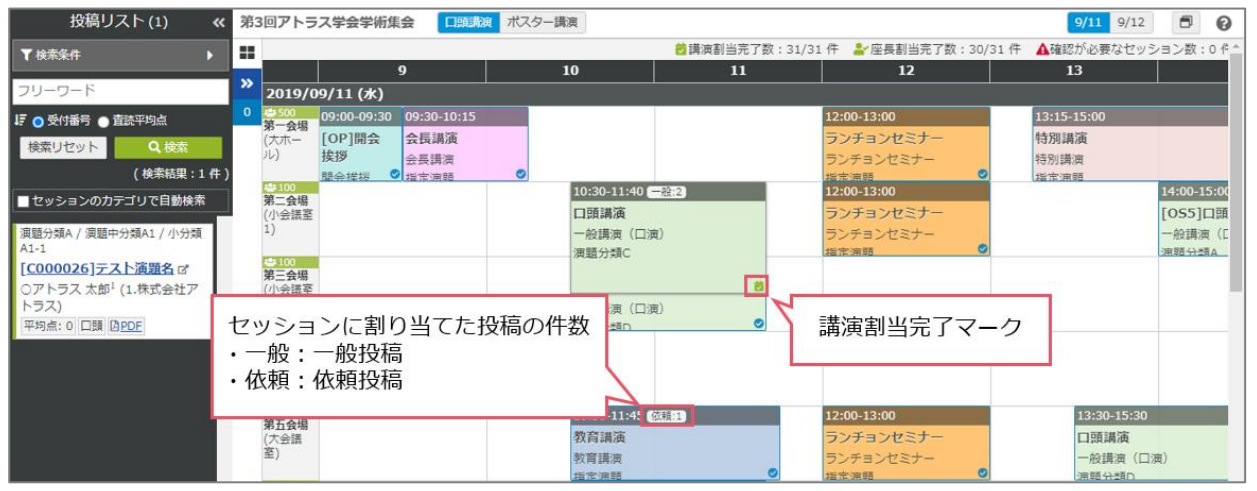Enable セッションのカテゴリで自動検索 checkbox
Screen dimensions: 1257x491
[x=23, y=201]
